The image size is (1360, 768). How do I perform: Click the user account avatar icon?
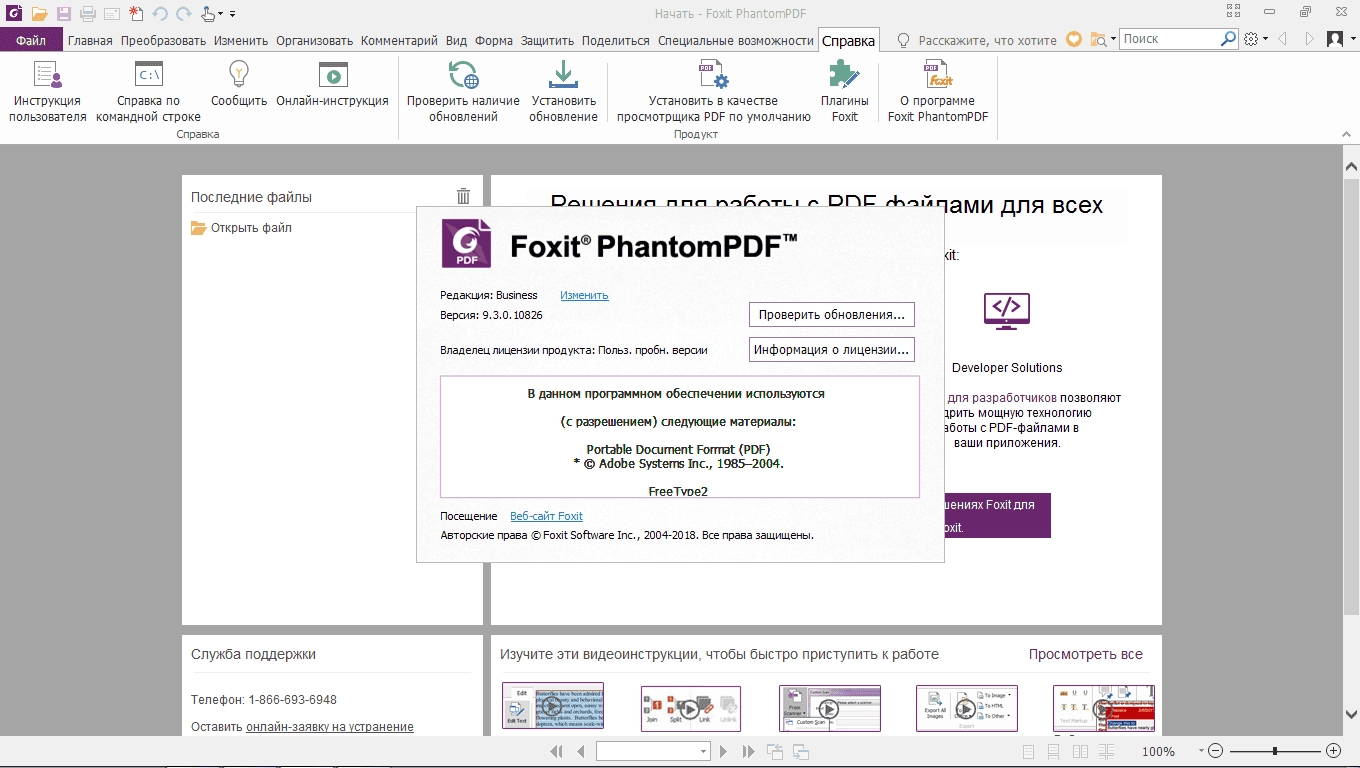click(1334, 39)
